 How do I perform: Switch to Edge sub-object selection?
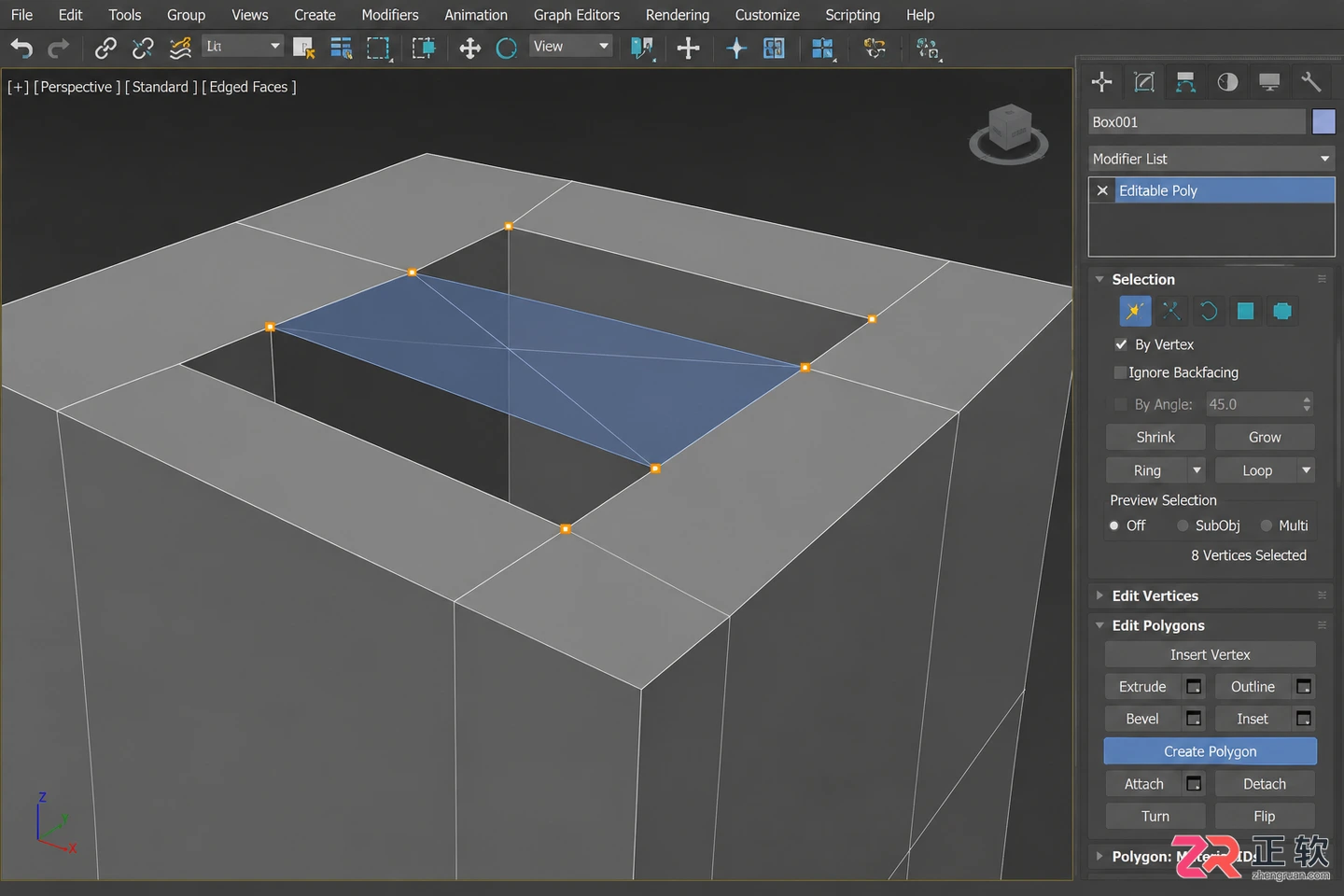[x=1171, y=311]
